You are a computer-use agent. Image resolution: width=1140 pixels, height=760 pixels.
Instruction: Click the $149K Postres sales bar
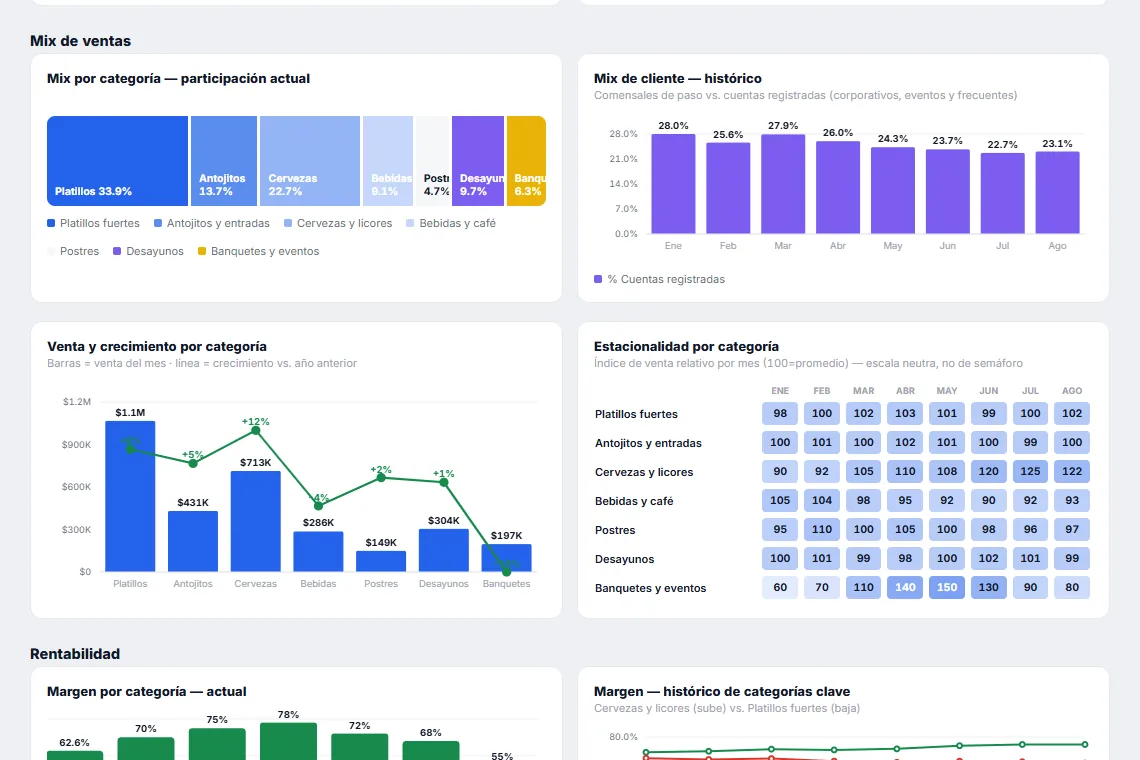381,561
